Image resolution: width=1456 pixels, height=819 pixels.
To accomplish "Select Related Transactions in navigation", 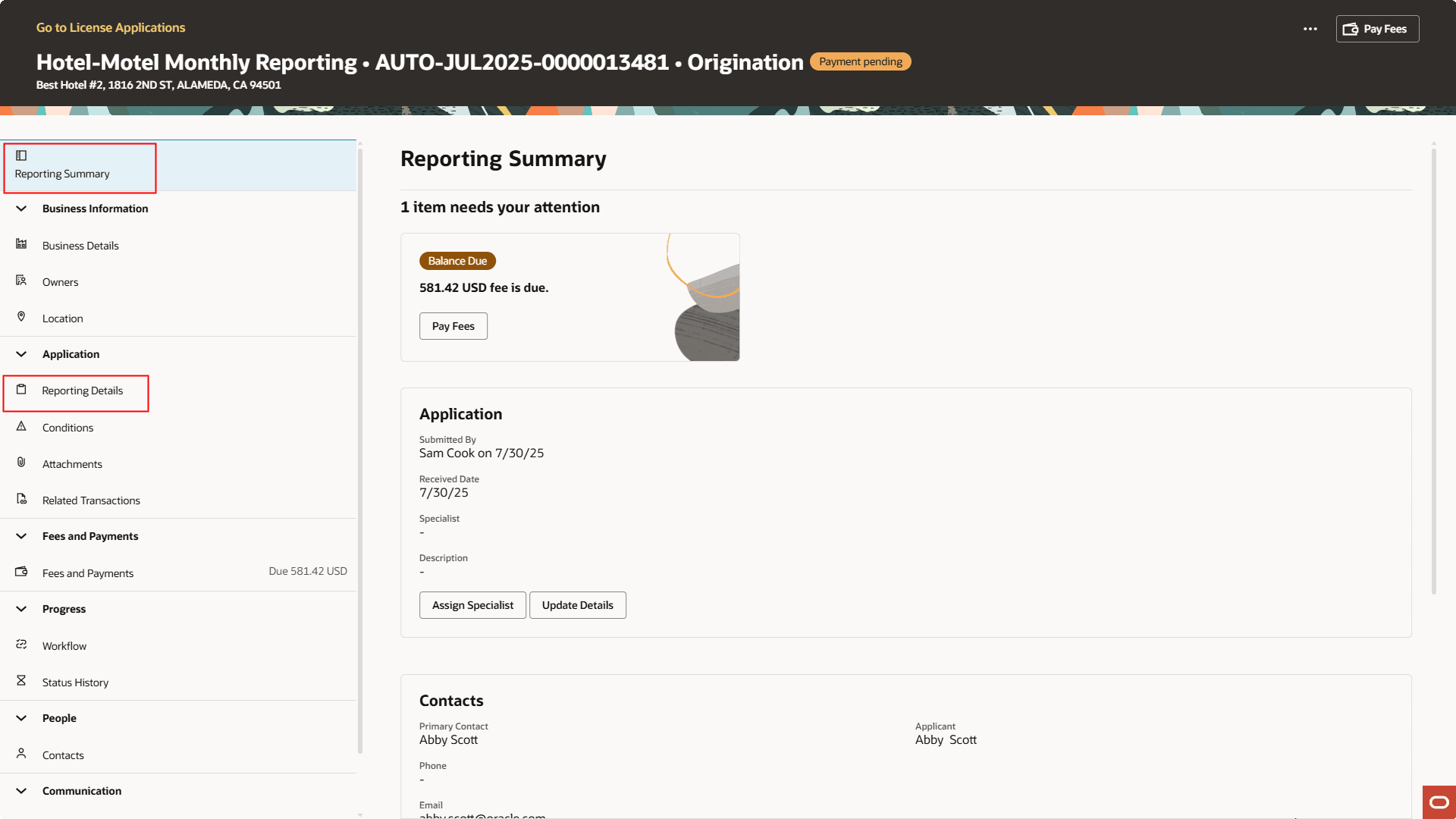I will [x=91, y=500].
